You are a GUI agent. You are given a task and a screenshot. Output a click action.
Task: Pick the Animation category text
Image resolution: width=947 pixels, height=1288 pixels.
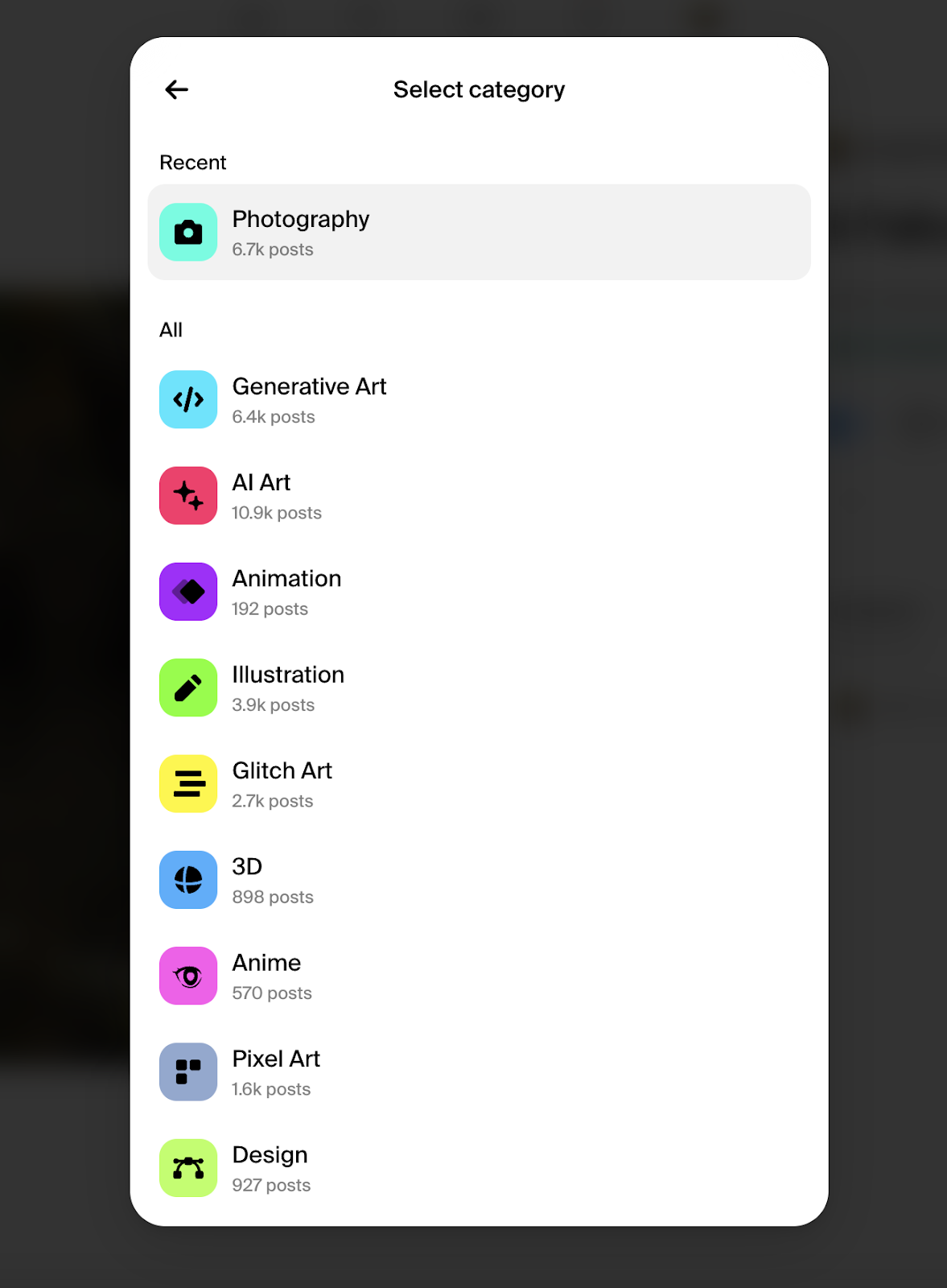click(x=287, y=578)
